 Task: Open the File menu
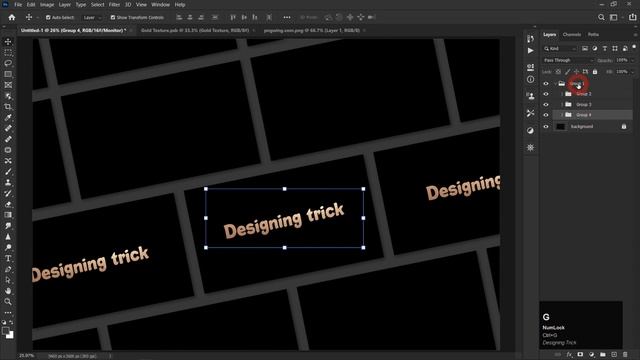pyautogui.click(x=18, y=4)
